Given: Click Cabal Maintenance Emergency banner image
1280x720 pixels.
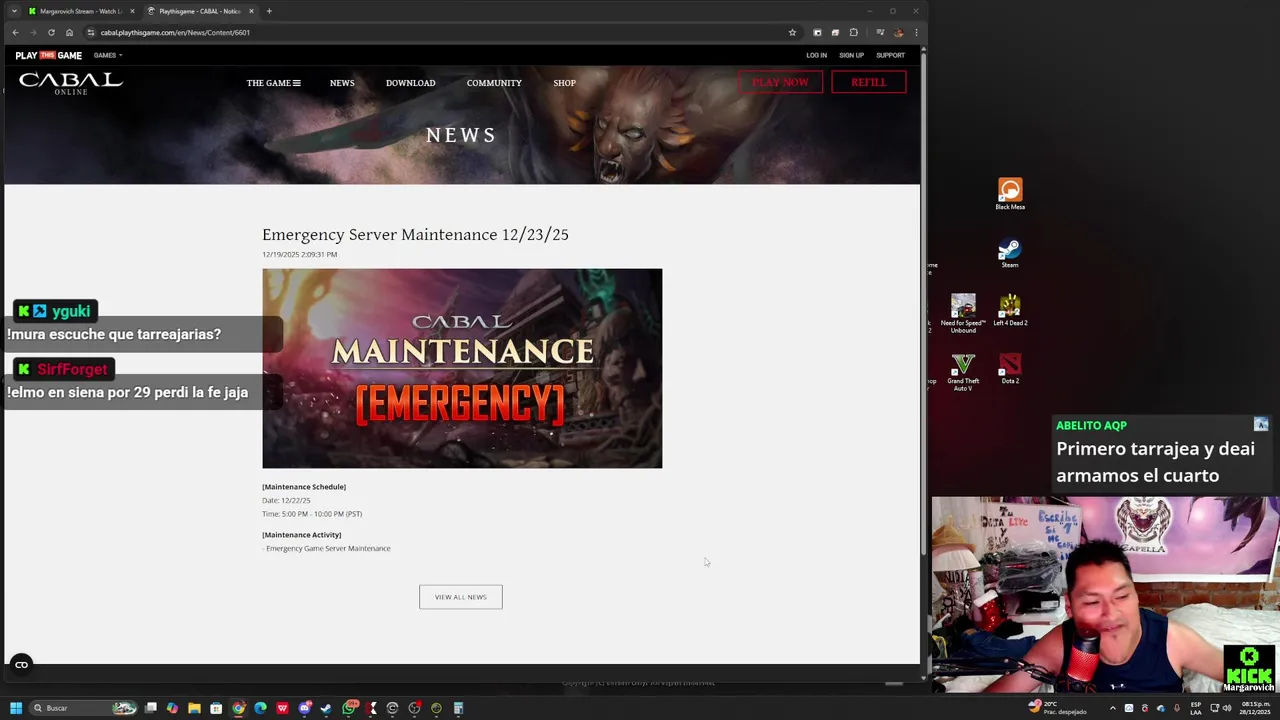Looking at the screenshot, I should click(x=462, y=368).
